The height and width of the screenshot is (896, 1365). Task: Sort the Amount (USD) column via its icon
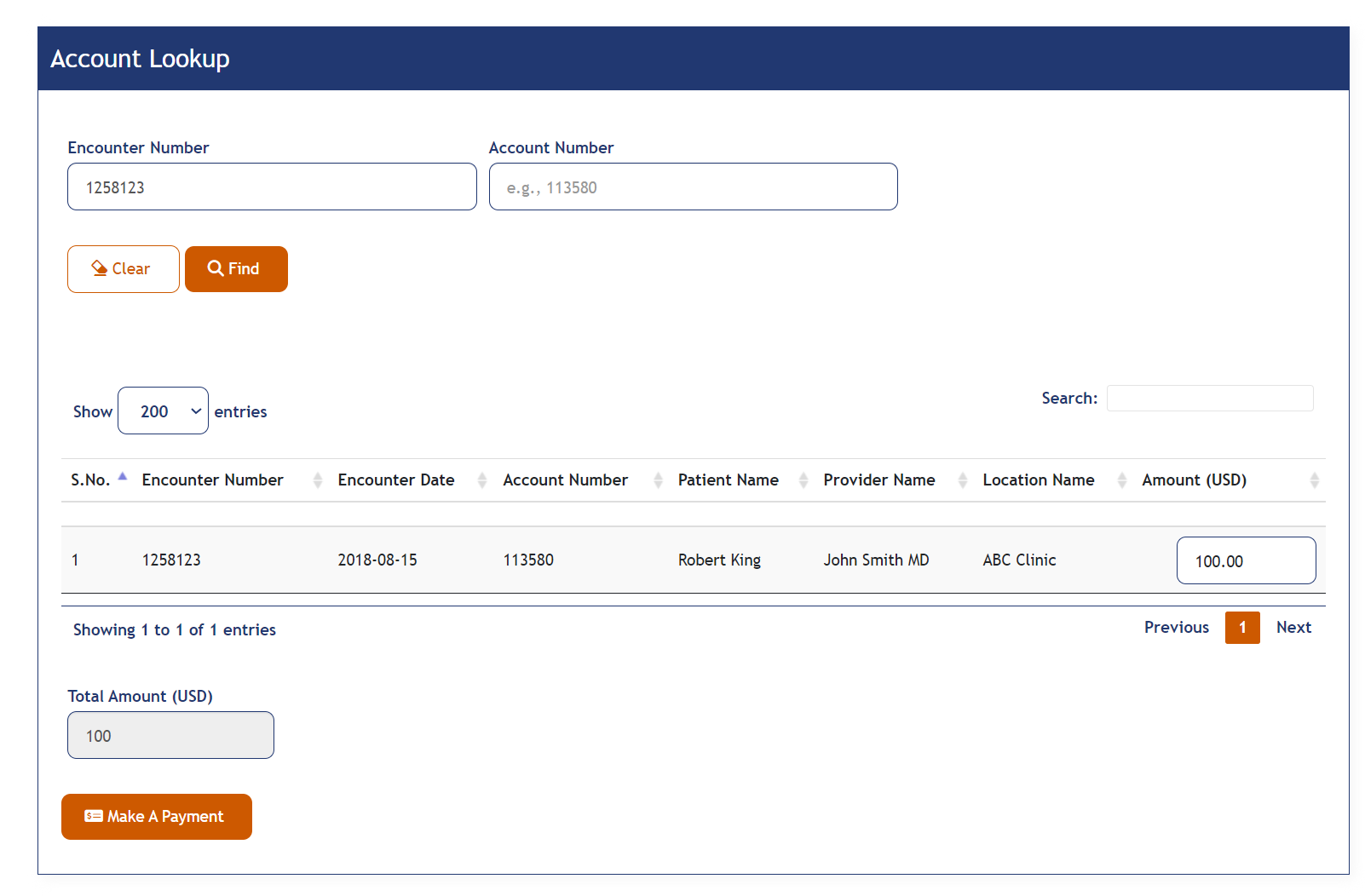1314,480
